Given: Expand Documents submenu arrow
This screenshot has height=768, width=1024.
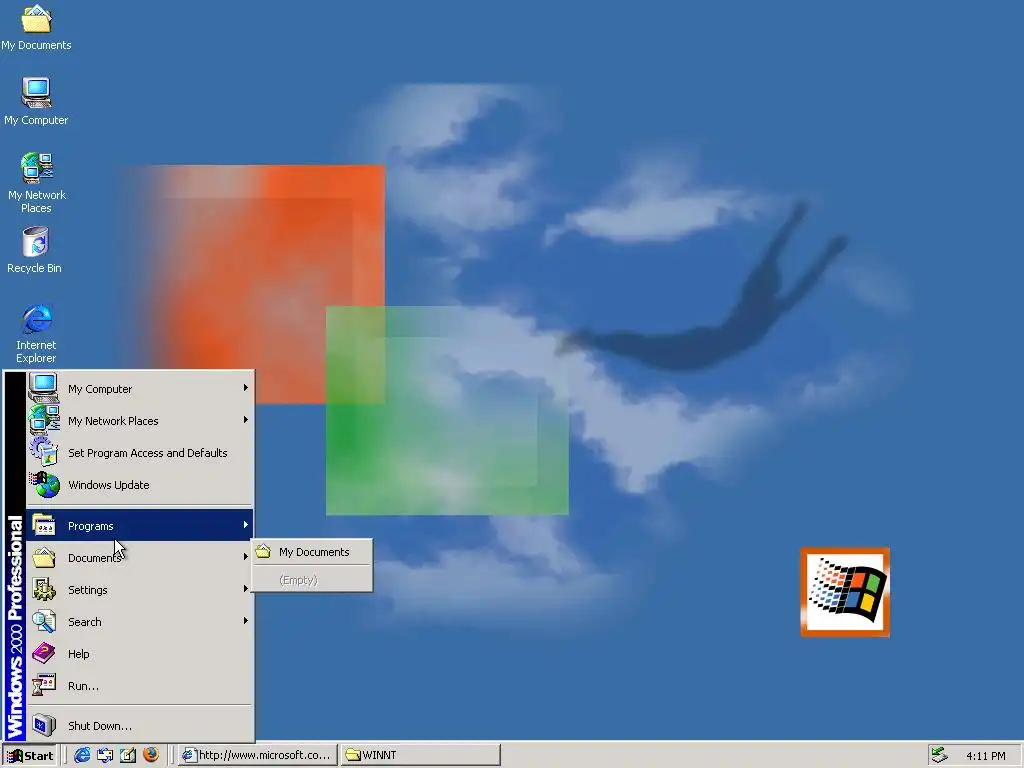Looking at the screenshot, I should coord(246,557).
